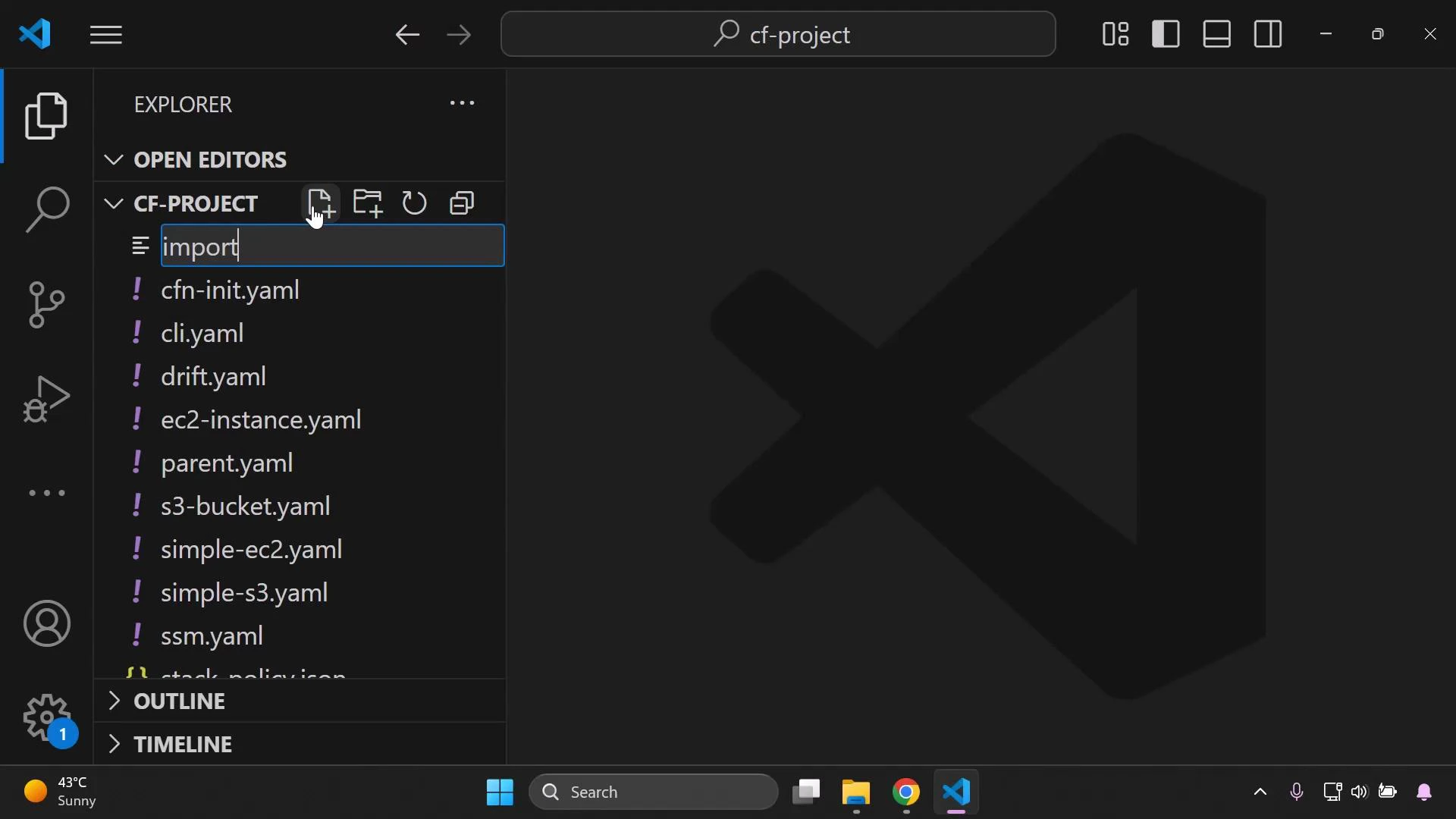Toggle the secondary side bar
1456x819 pixels.
(x=1267, y=34)
